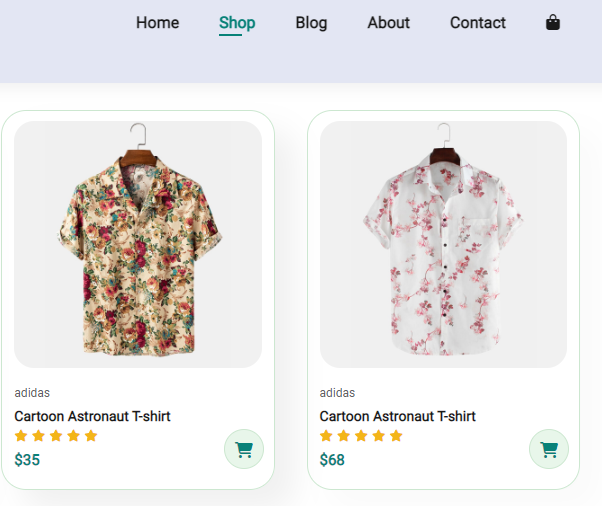The width and height of the screenshot is (602, 506).
Task: Open the Blog page
Action: tap(311, 23)
